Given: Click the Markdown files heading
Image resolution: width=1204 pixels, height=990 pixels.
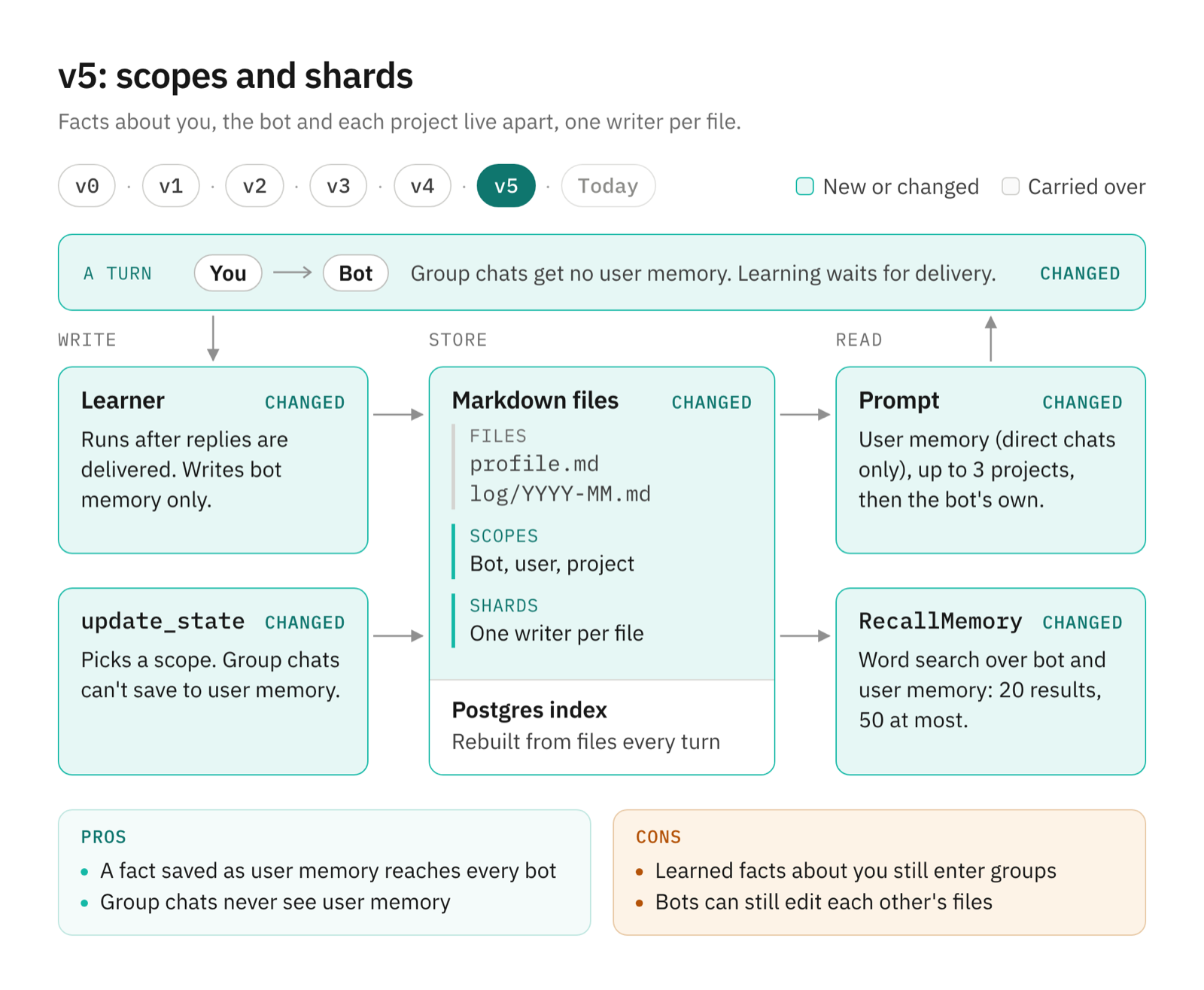Looking at the screenshot, I should pos(535,401).
